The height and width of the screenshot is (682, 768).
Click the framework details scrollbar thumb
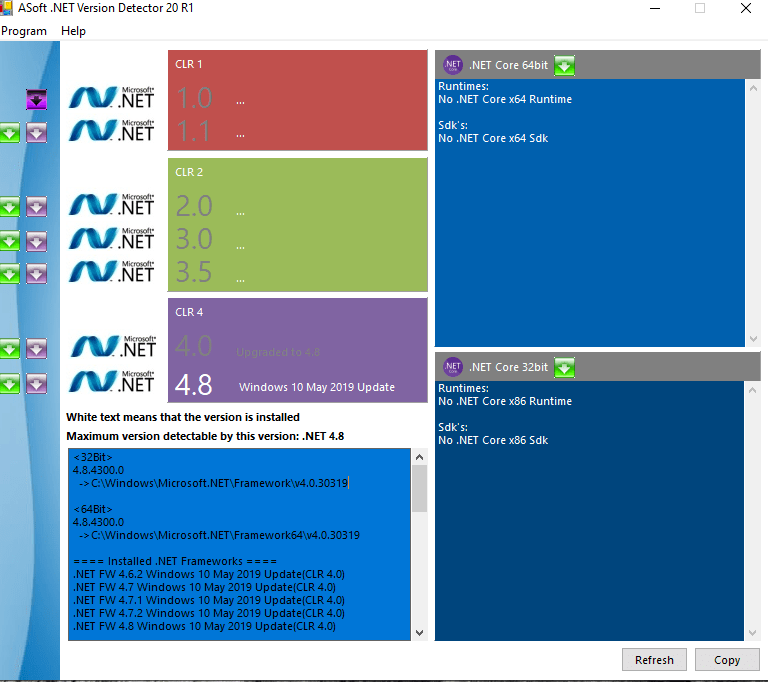(x=419, y=488)
